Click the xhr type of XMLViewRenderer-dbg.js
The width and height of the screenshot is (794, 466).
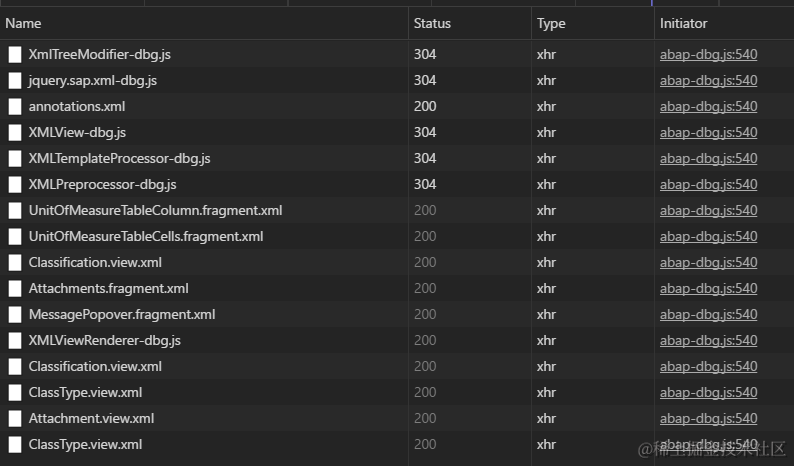coord(546,340)
